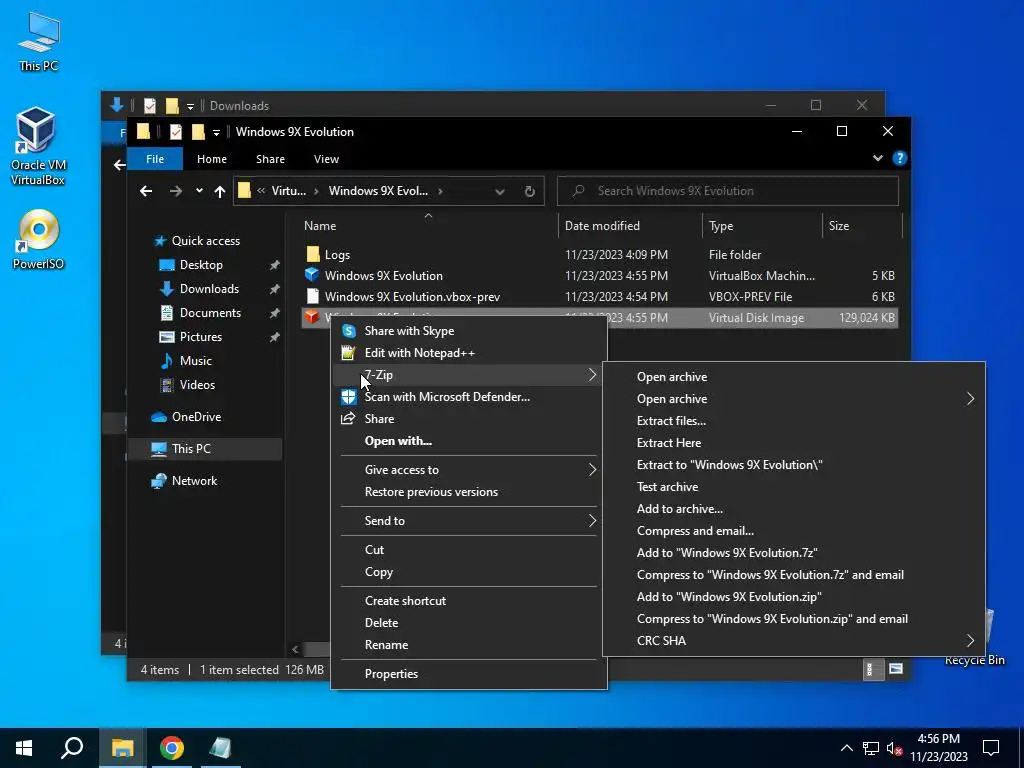Open PowerISO desktop shortcut
The width and height of the screenshot is (1024, 768).
pyautogui.click(x=39, y=240)
